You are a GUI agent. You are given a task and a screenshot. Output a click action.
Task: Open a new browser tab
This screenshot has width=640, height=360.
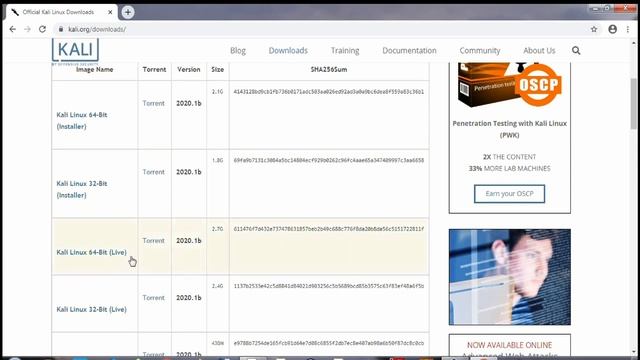point(128,12)
